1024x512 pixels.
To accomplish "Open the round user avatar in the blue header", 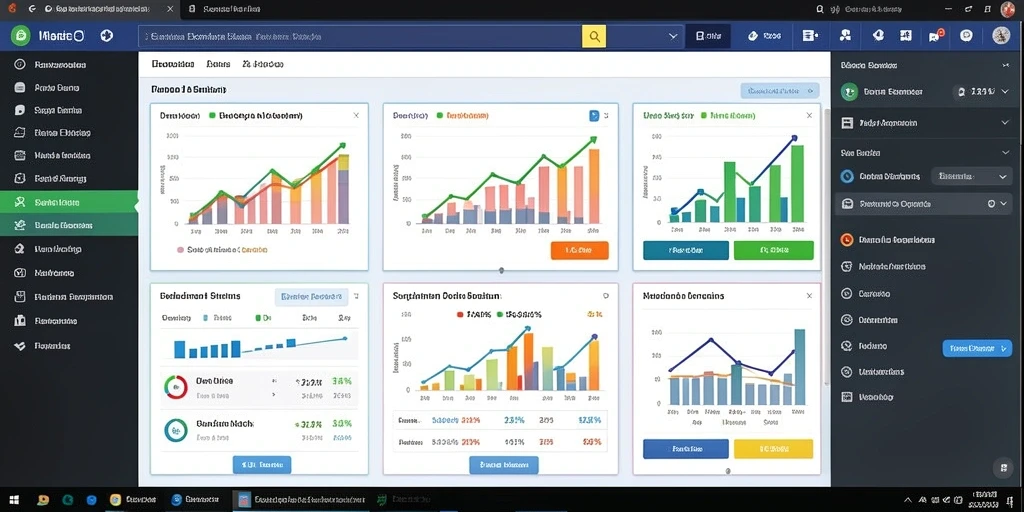I will click(1000, 36).
